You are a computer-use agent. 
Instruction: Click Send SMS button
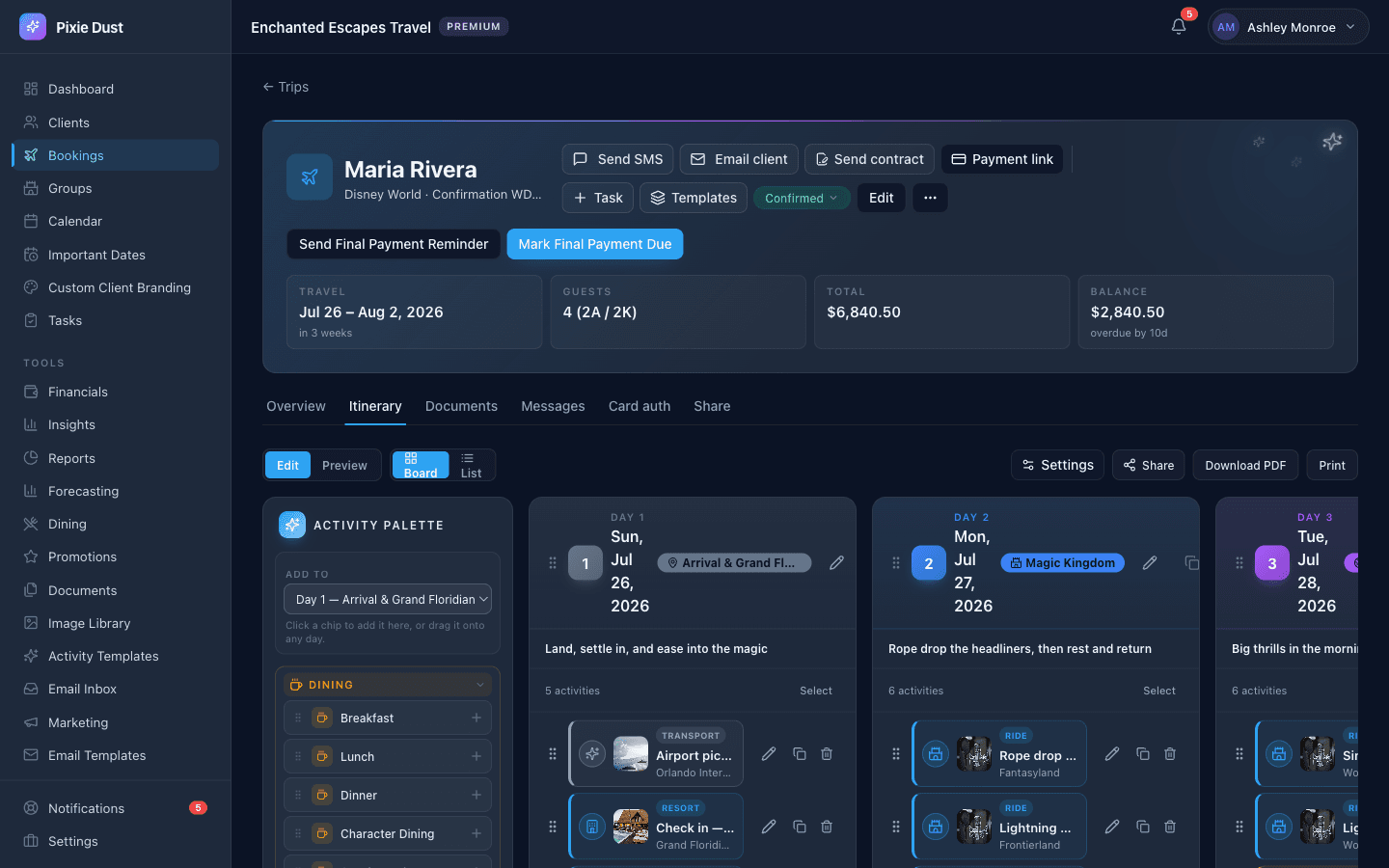[617, 159]
